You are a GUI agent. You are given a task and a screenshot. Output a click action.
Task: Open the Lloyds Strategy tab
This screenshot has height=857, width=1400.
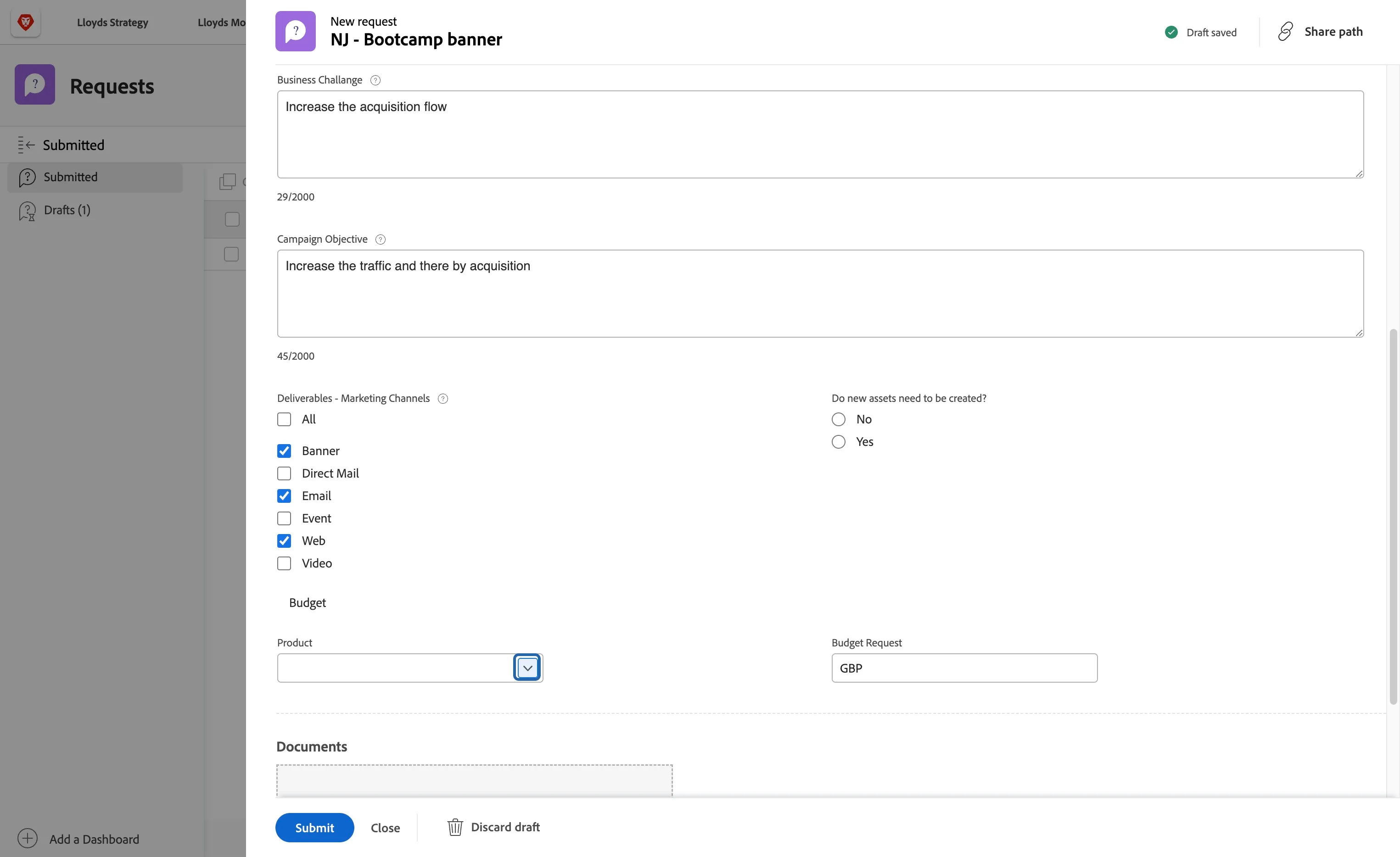tap(112, 23)
